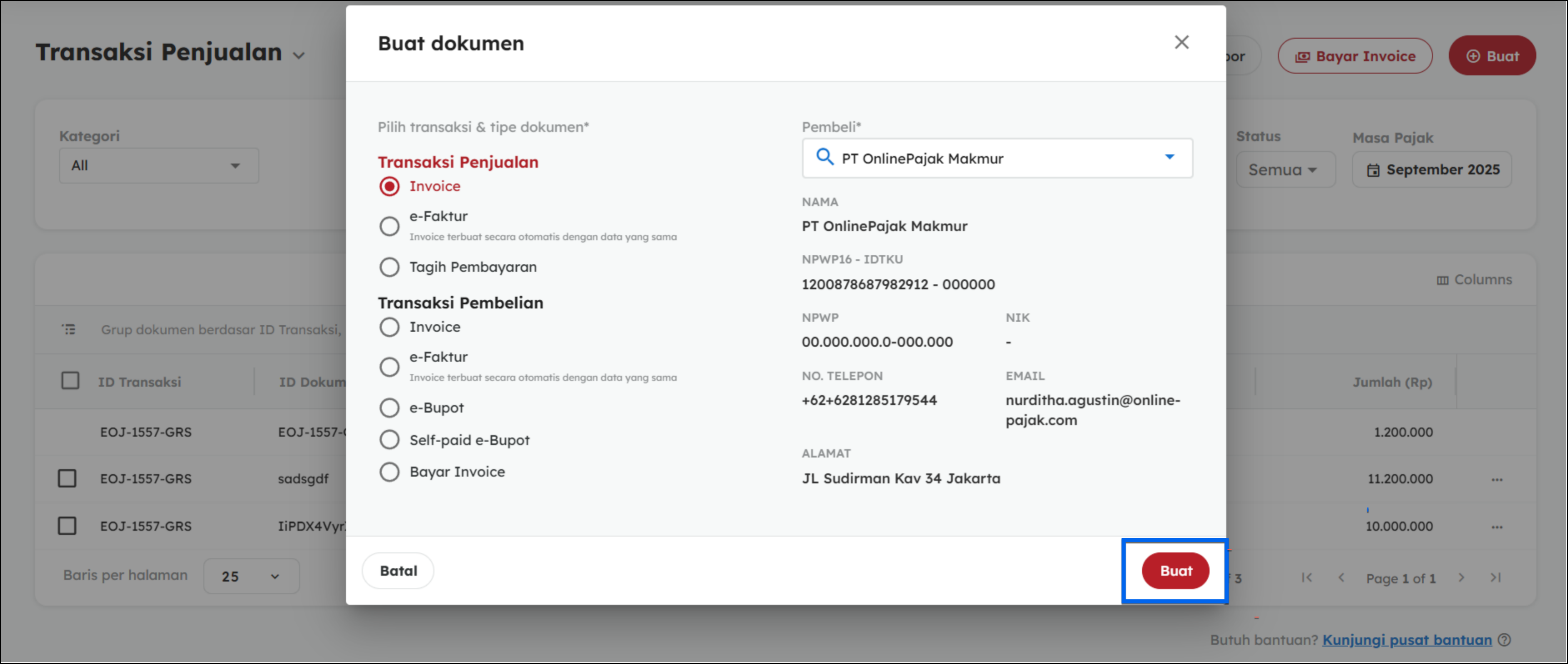Open the Columns icon in table header
The image size is (1568, 664).
tap(1442, 280)
